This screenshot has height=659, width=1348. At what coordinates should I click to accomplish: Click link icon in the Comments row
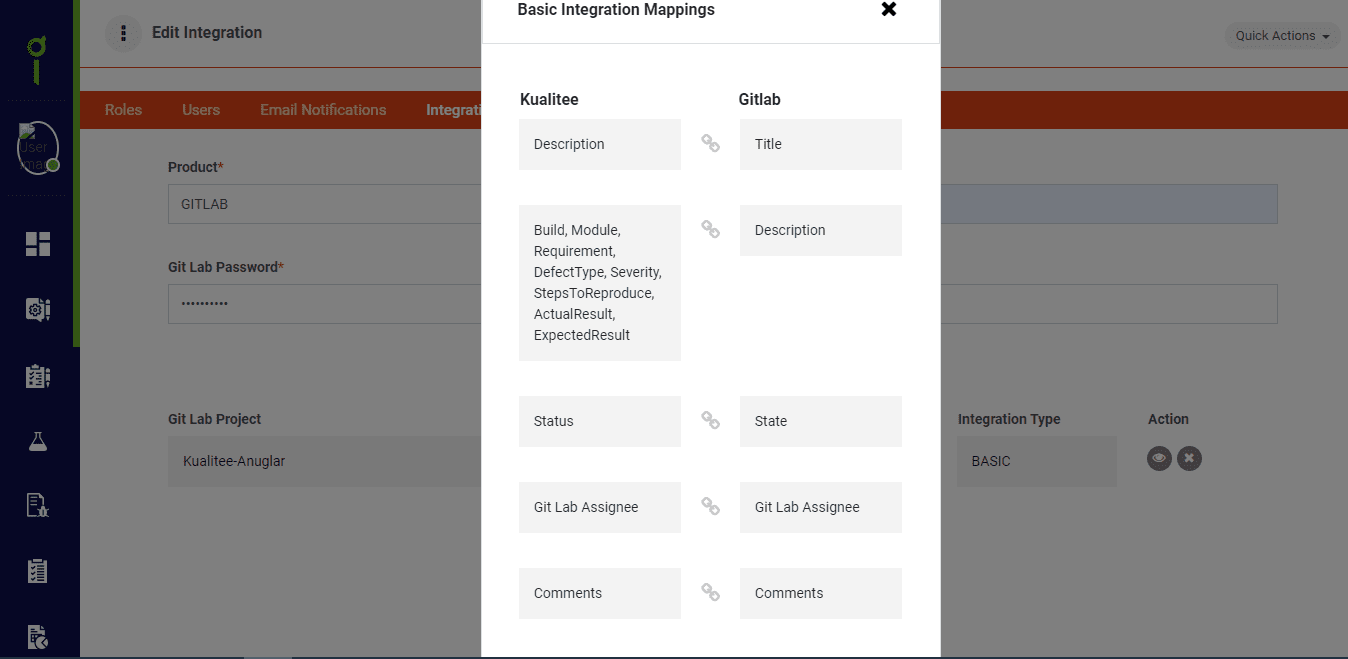pyautogui.click(x=710, y=593)
